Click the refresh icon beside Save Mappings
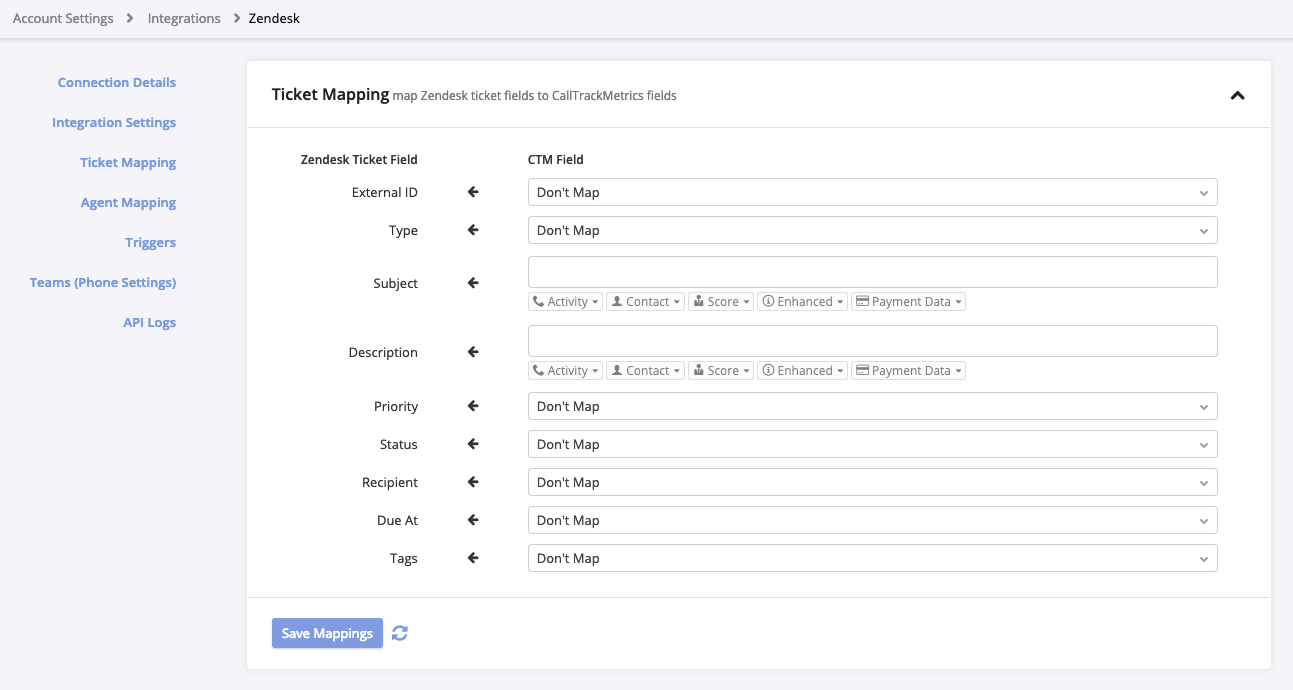This screenshot has height=690, width=1293. point(400,633)
